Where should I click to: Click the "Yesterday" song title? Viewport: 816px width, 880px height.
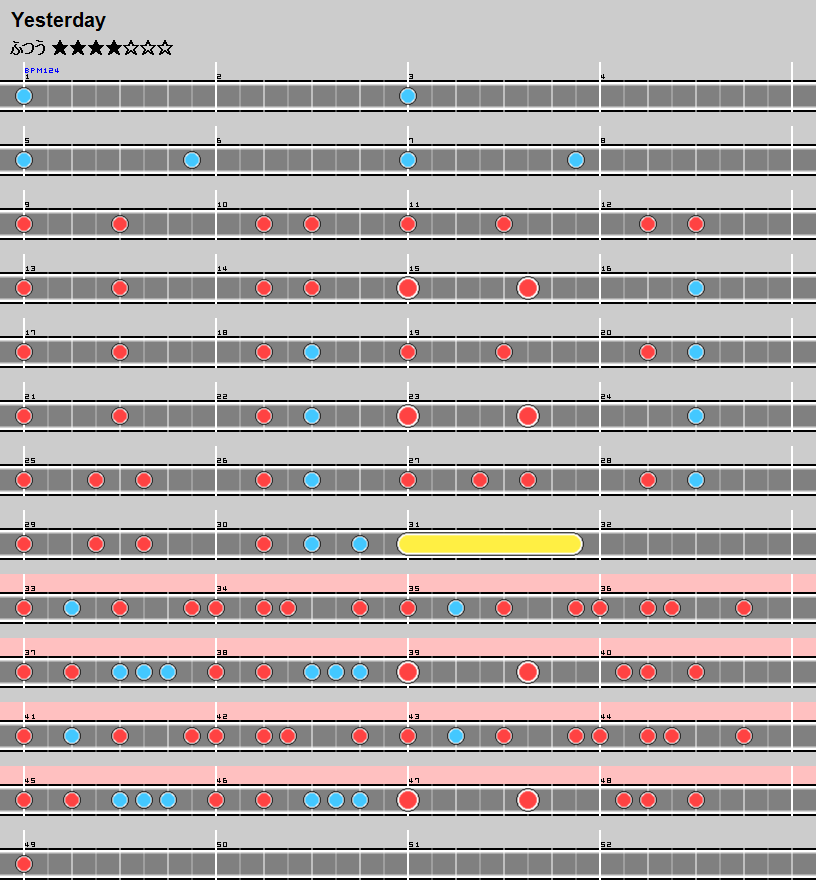[58, 20]
